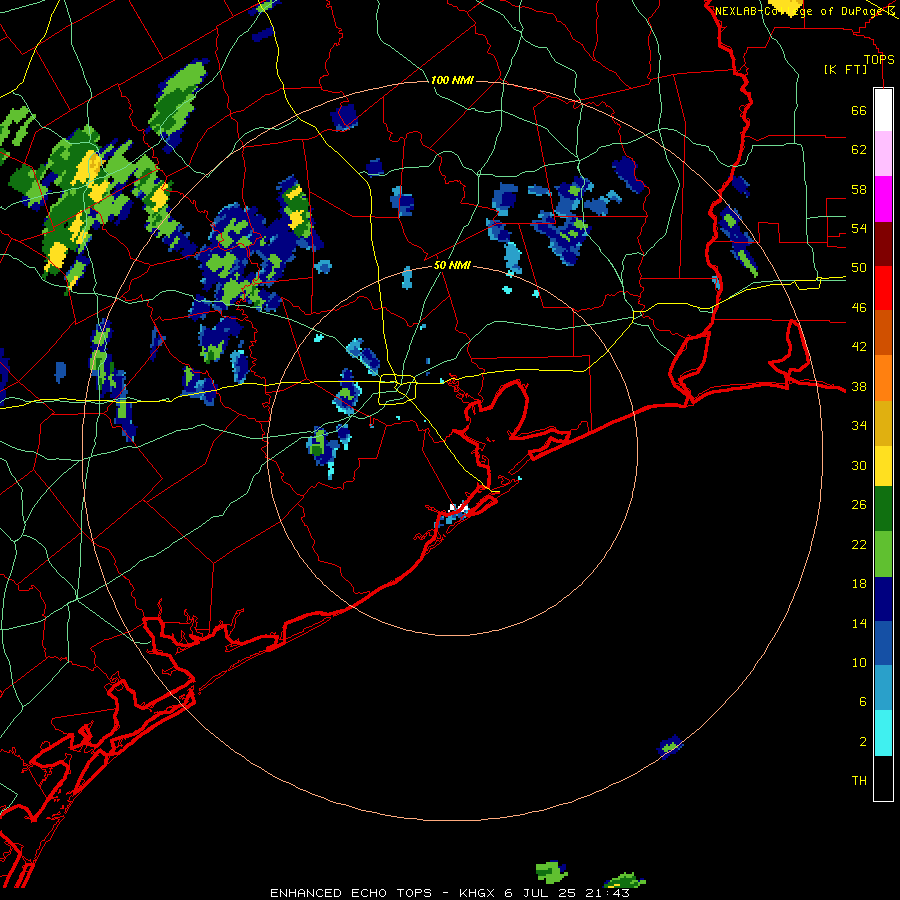
Task: Click the '14' legend label
Action: pyautogui.click(x=859, y=623)
